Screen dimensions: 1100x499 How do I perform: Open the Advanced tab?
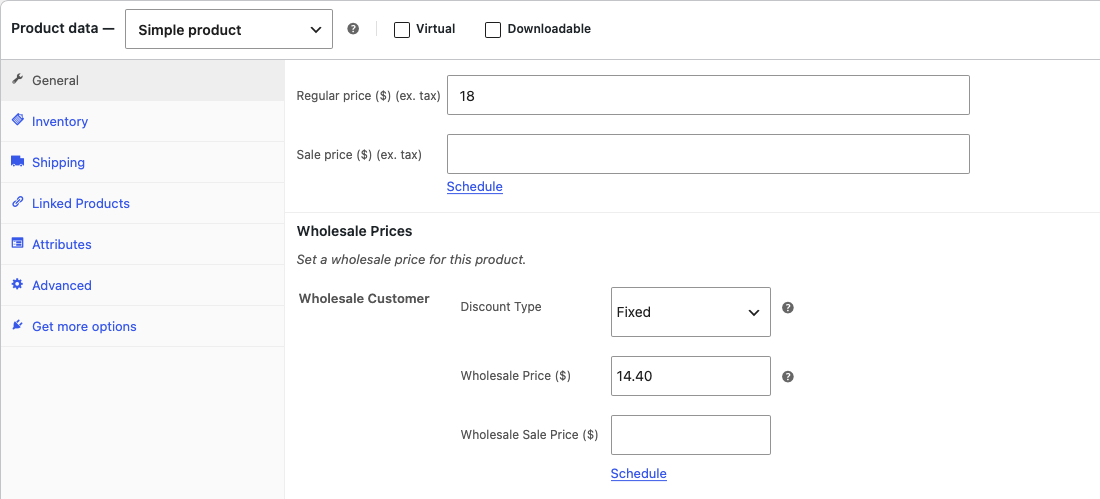[x=142, y=286]
